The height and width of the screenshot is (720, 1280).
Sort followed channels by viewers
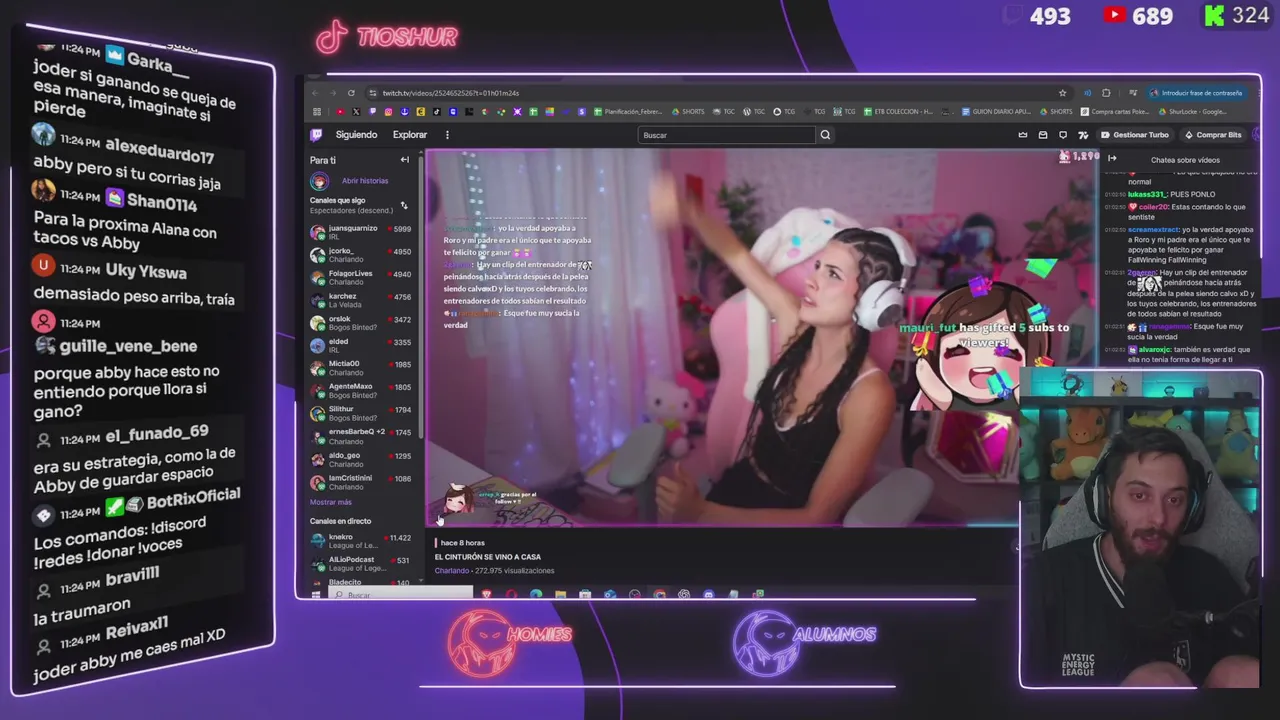click(404, 205)
